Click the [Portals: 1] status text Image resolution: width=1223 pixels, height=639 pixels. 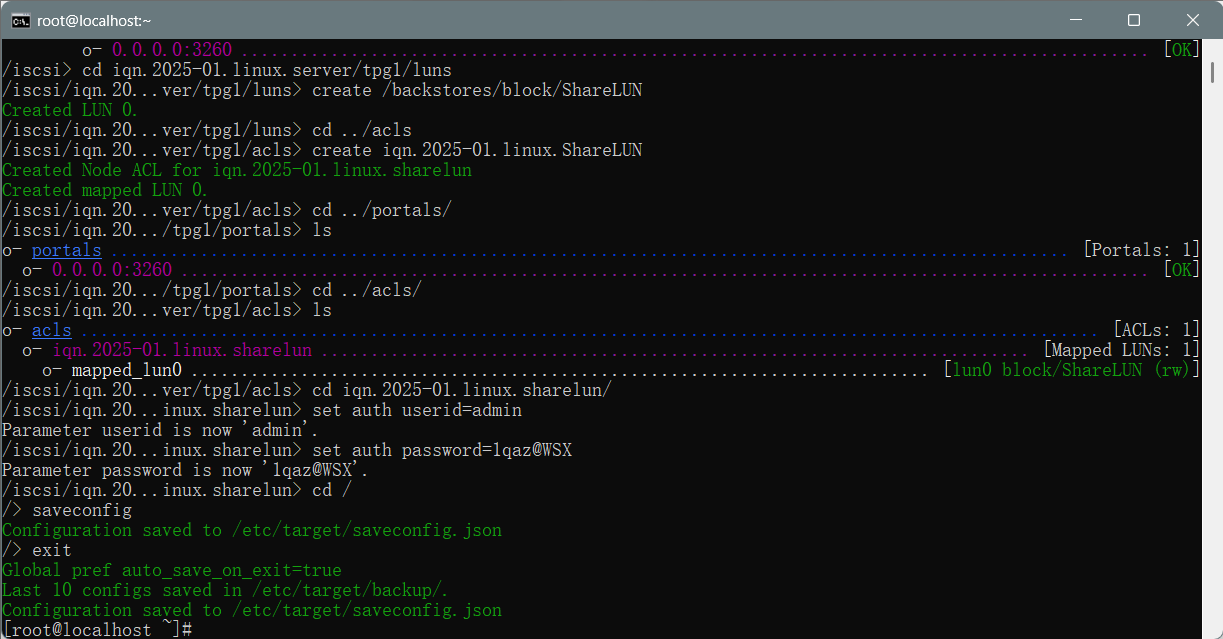click(x=1141, y=250)
